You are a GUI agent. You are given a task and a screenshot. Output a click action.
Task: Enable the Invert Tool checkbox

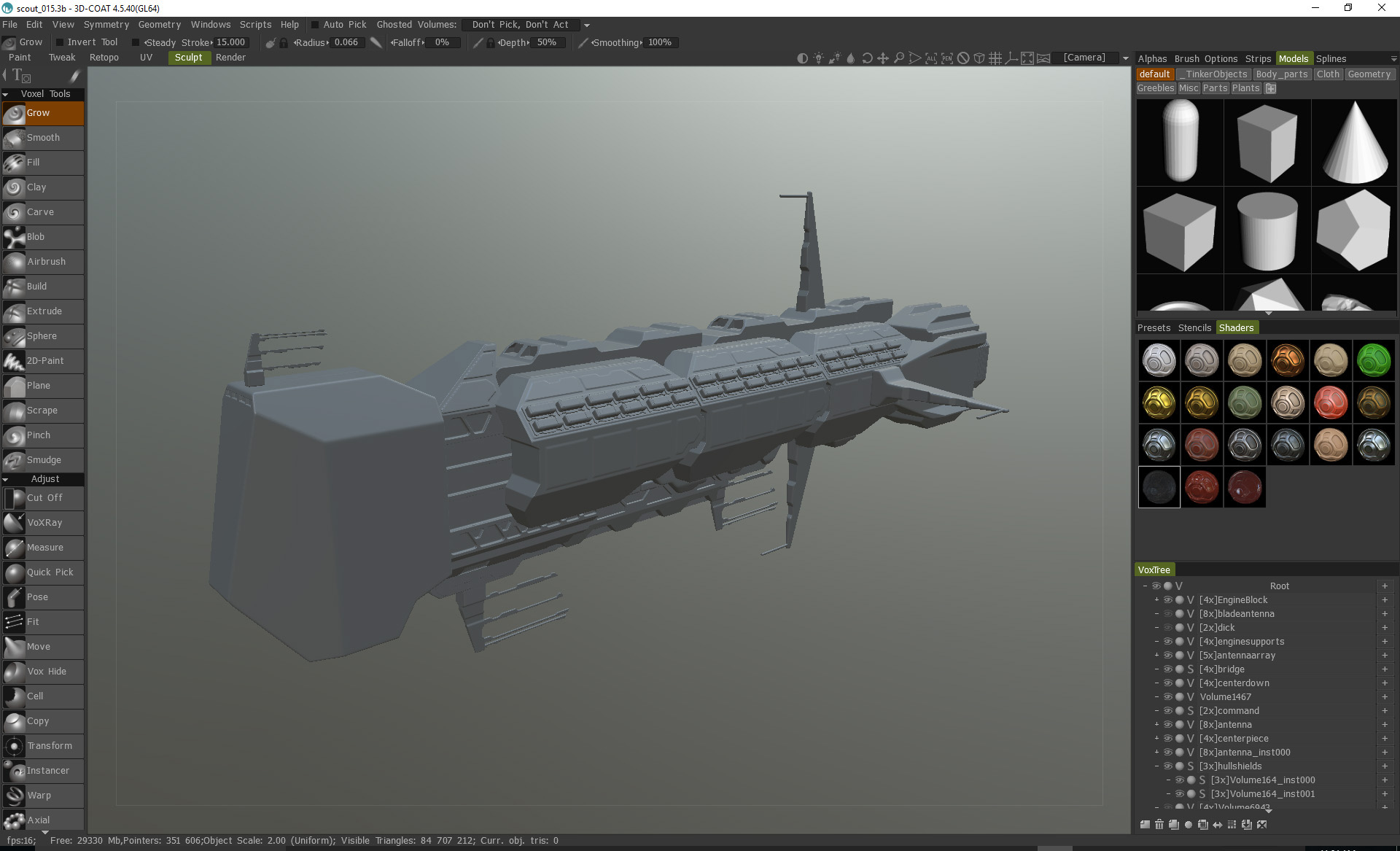tap(61, 42)
